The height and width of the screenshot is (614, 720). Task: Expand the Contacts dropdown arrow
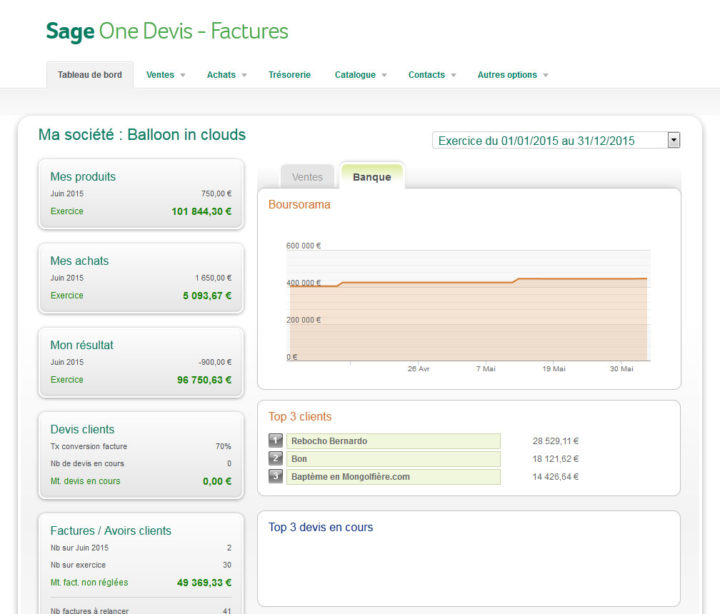pyautogui.click(x=454, y=75)
